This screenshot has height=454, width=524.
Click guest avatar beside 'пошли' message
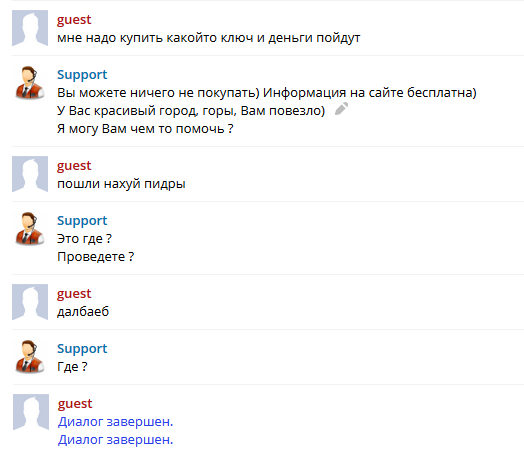(30, 174)
